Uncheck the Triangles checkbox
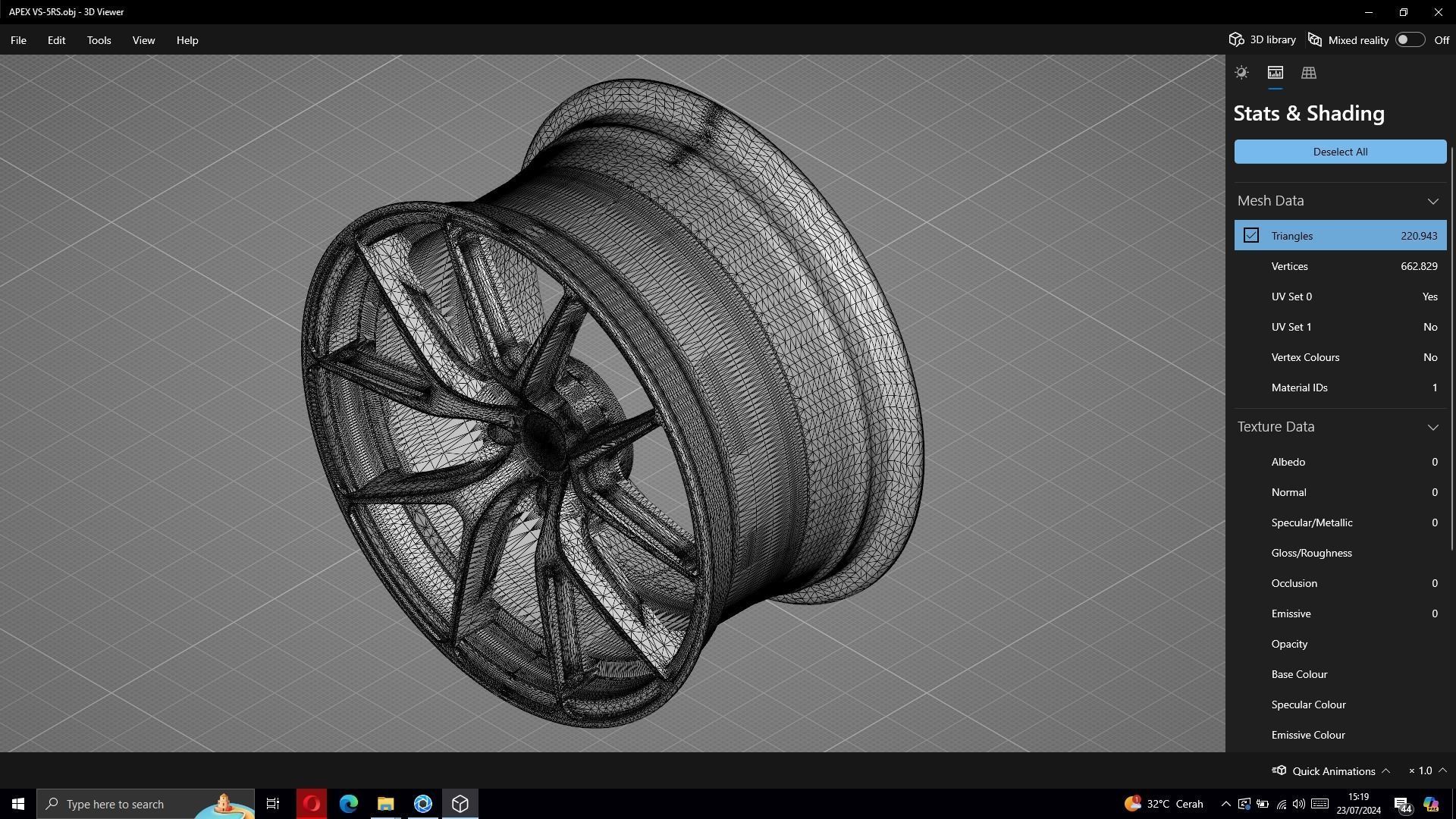 pos(1251,236)
